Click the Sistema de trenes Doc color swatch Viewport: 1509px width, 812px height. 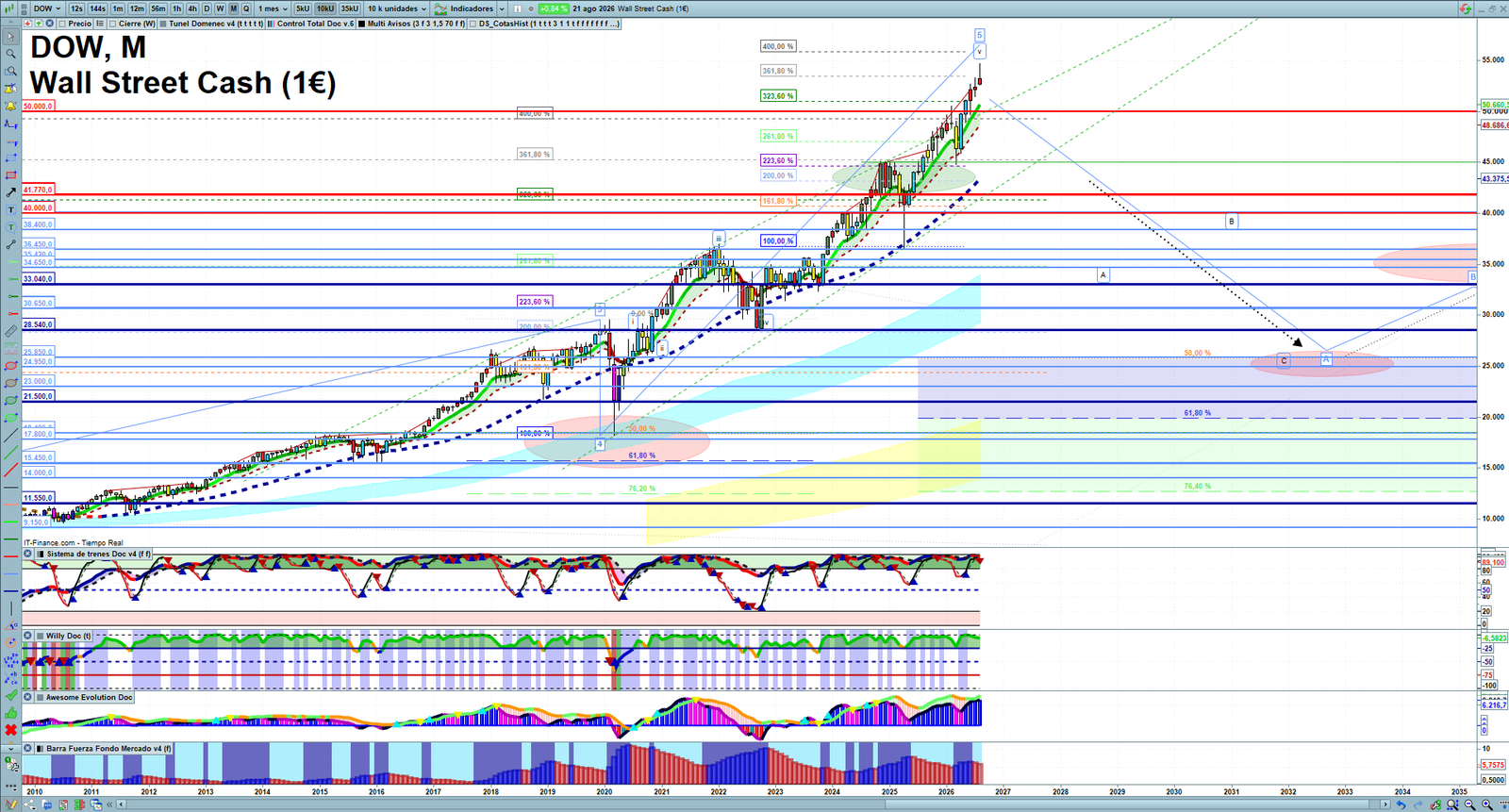(x=40, y=554)
